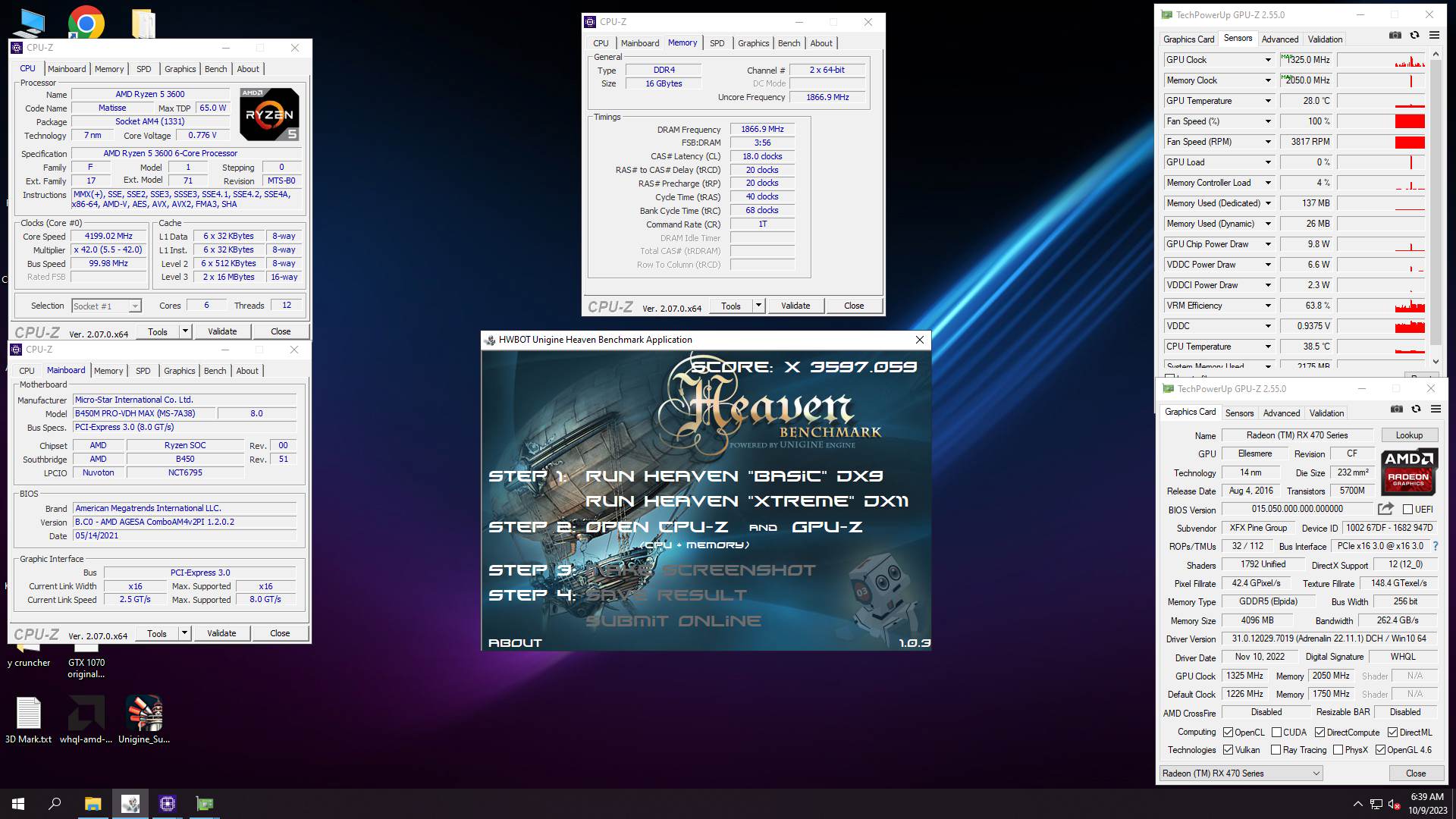Screen dimensions: 1456x819
Task: Click GPU-Z taskbar icon
Action: [205, 804]
